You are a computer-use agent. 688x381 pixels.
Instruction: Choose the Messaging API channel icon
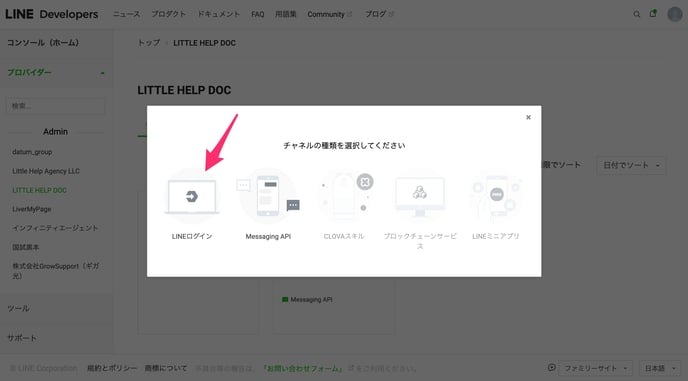(268, 196)
